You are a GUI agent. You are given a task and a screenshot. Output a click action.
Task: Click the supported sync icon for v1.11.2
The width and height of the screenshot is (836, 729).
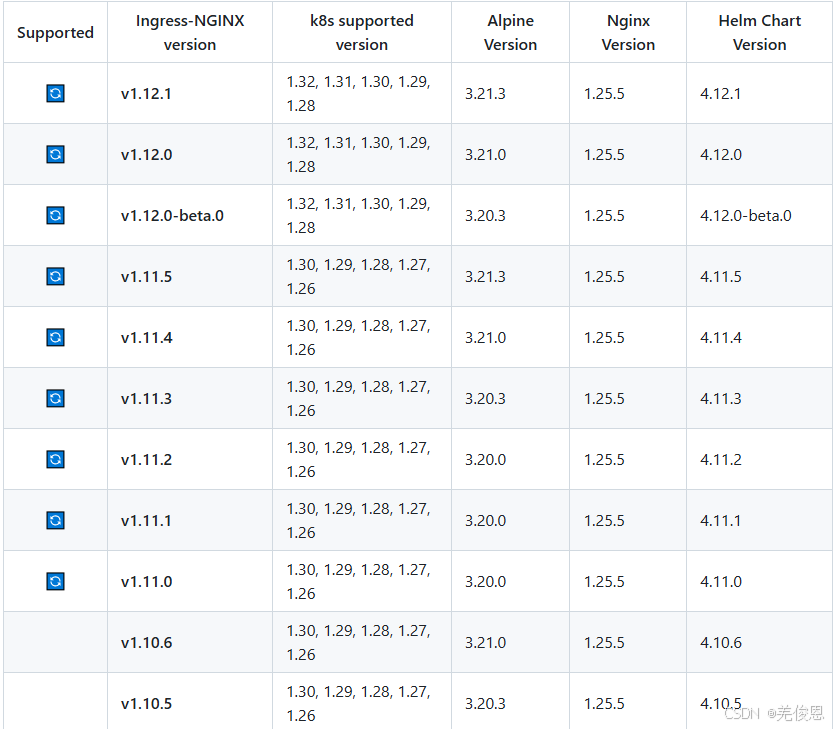point(55,459)
